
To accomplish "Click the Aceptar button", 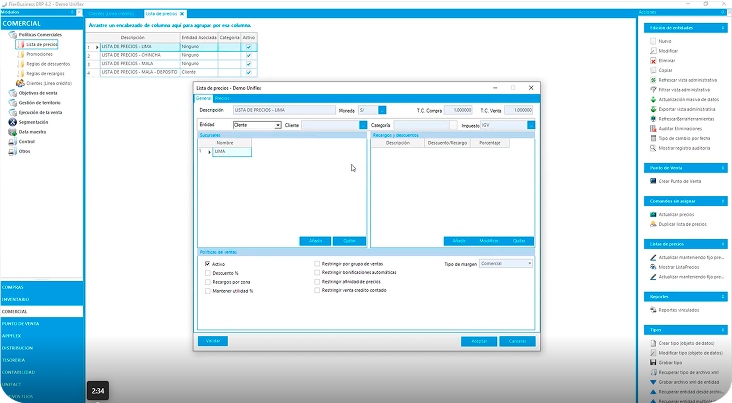I will [x=479, y=341].
